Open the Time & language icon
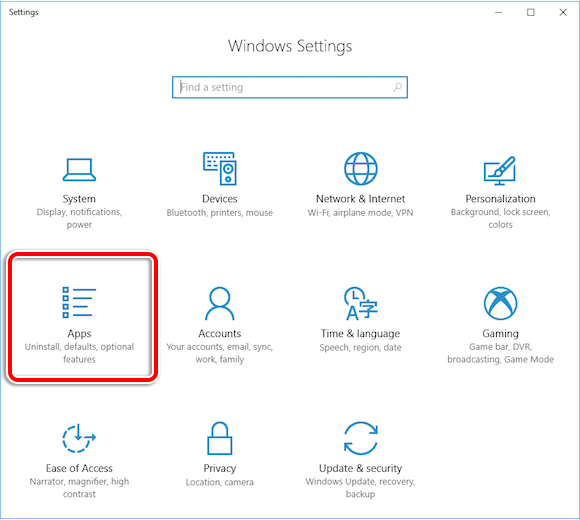Viewport: 580px width, 520px height. (x=361, y=303)
